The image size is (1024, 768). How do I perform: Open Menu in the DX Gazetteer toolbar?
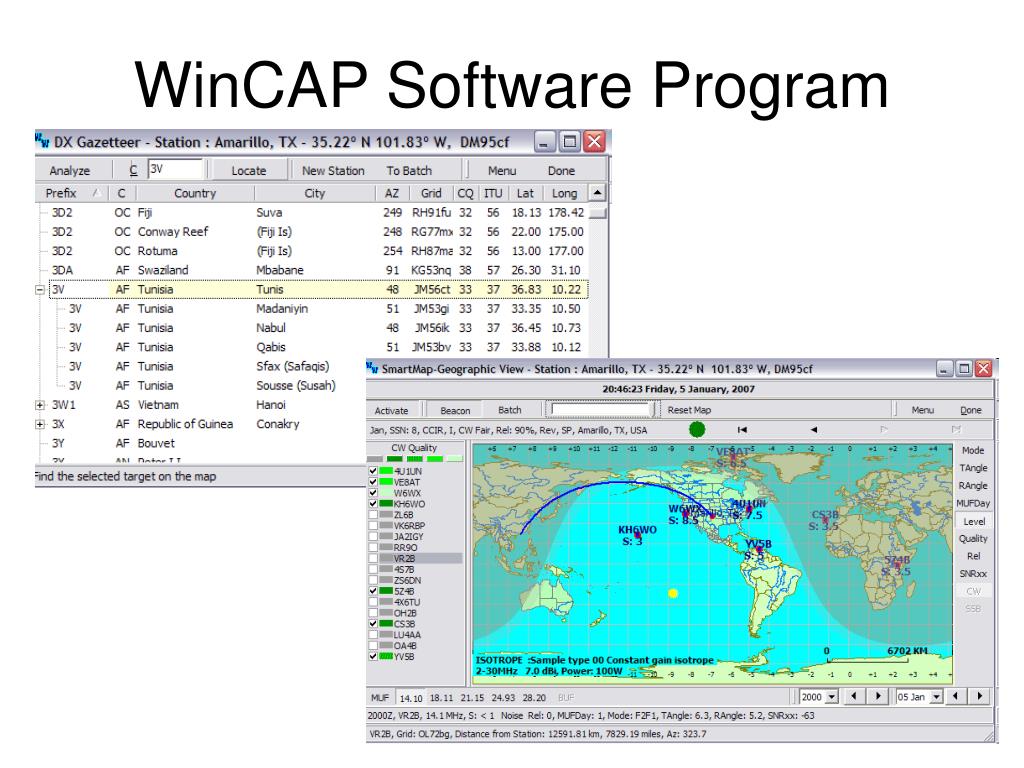coord(502,170)
